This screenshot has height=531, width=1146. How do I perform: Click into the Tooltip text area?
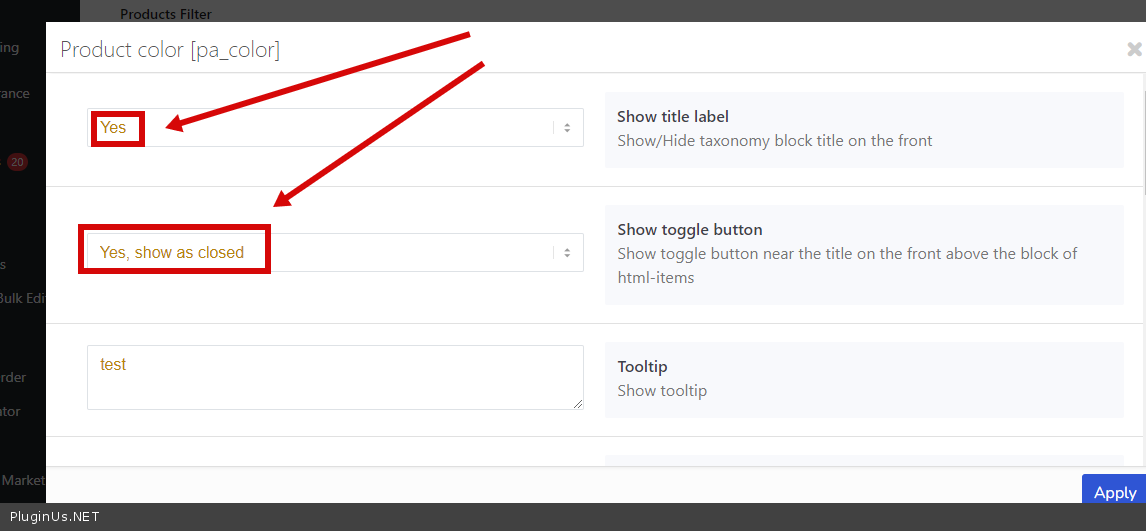334,378
